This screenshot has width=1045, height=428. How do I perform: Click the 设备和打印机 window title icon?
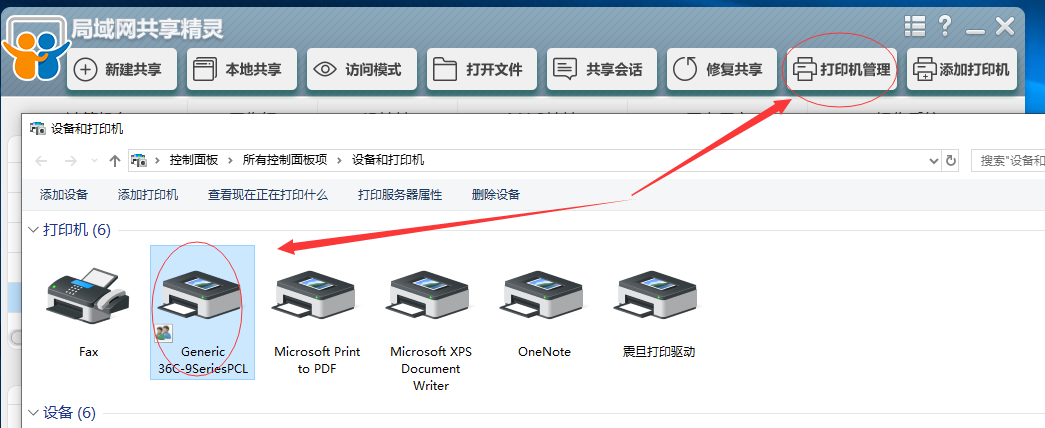(x=38, y=129)
